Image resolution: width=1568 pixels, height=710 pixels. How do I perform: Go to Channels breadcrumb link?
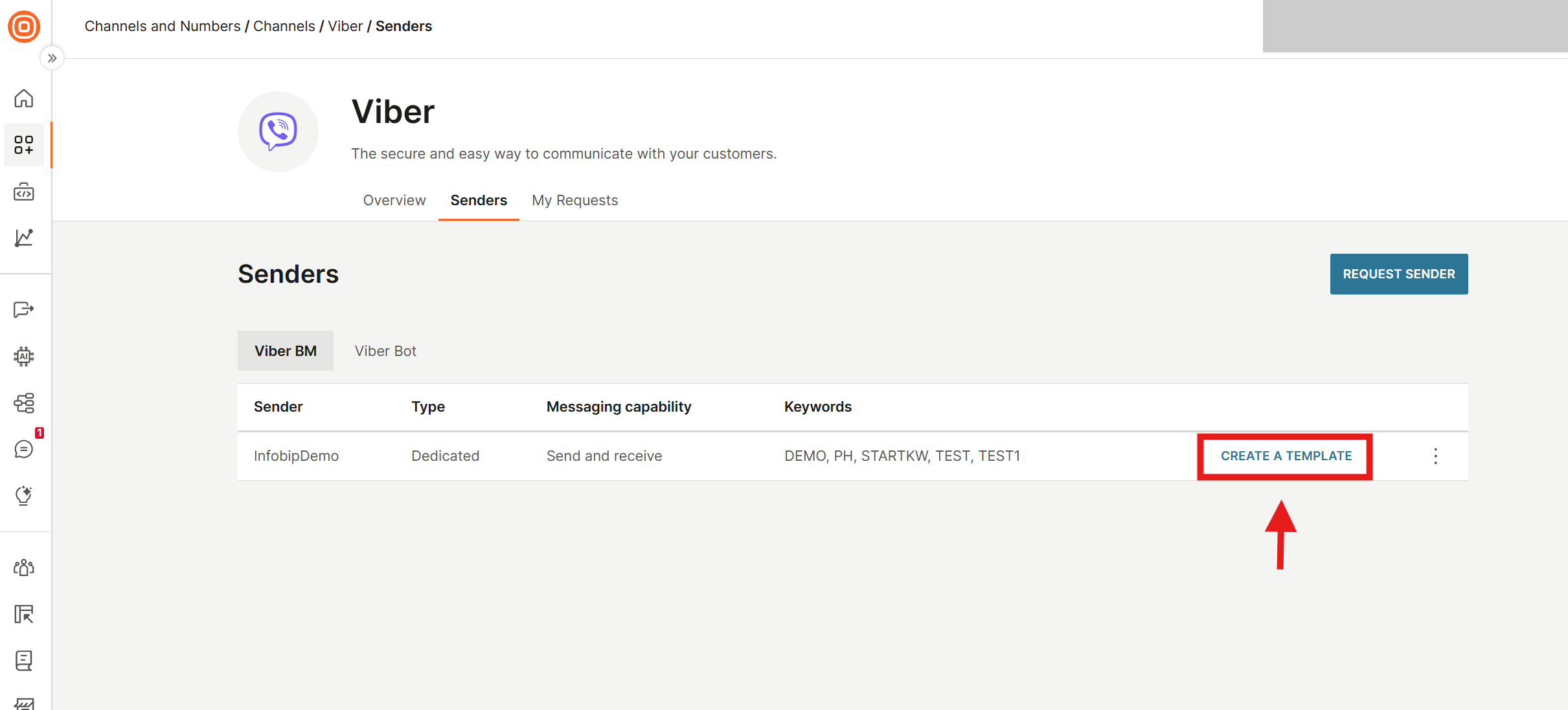click(284, 26)
